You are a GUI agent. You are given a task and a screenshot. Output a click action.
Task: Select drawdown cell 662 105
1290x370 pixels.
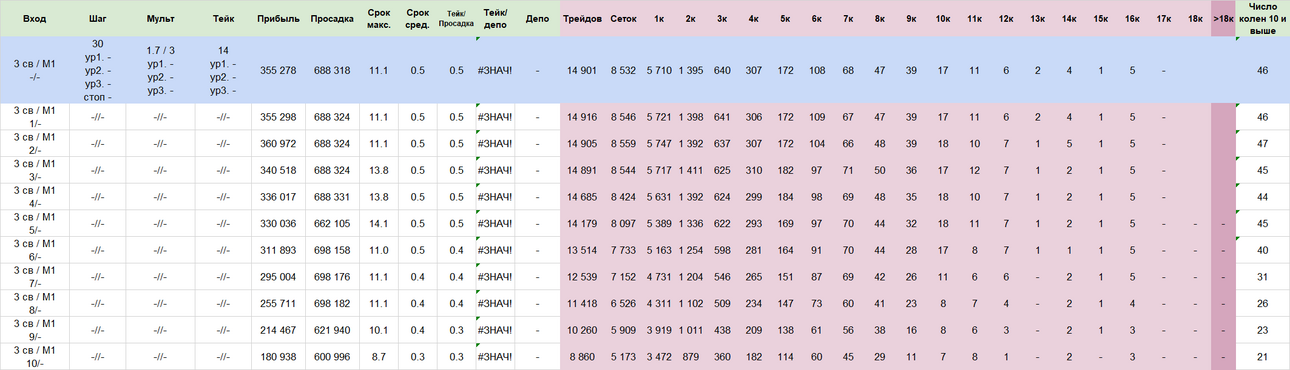click(x=331, y=224)
